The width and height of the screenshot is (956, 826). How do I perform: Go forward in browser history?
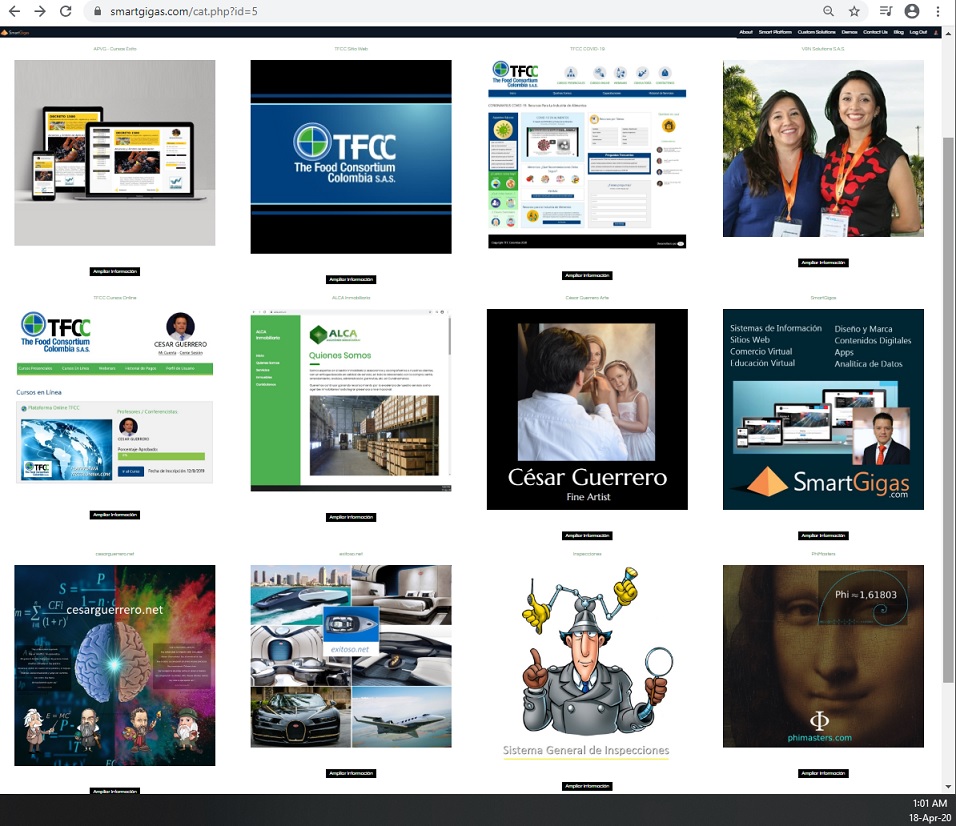(40, 11)
